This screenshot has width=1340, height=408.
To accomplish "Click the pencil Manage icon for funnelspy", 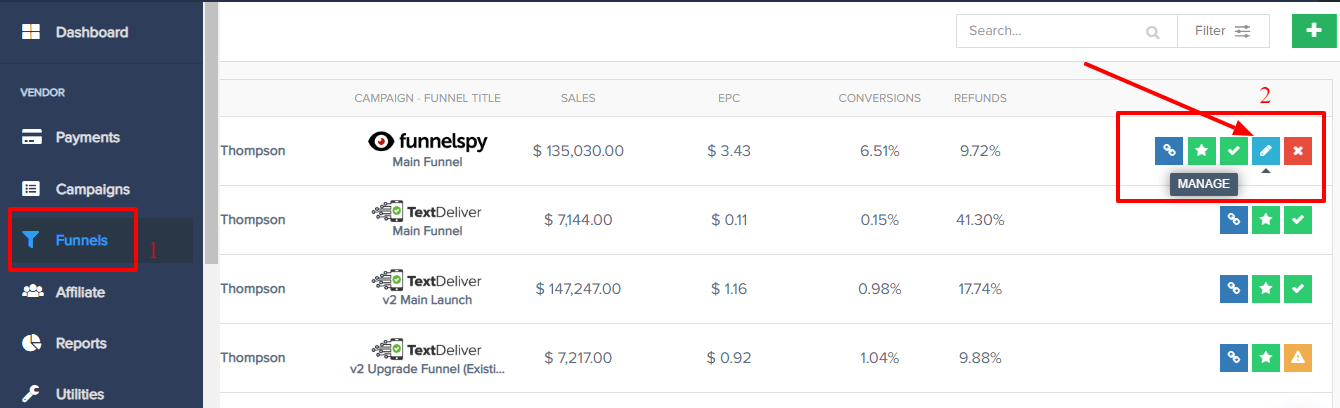I will click(x=1265, y=151).
